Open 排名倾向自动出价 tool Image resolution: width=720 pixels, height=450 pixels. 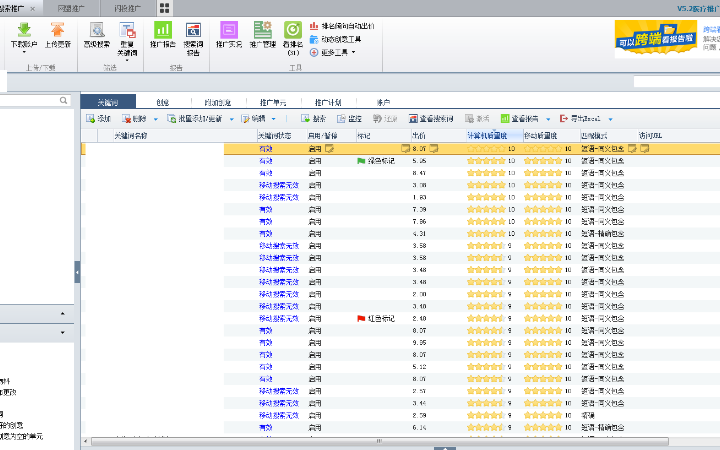point(342,26)
